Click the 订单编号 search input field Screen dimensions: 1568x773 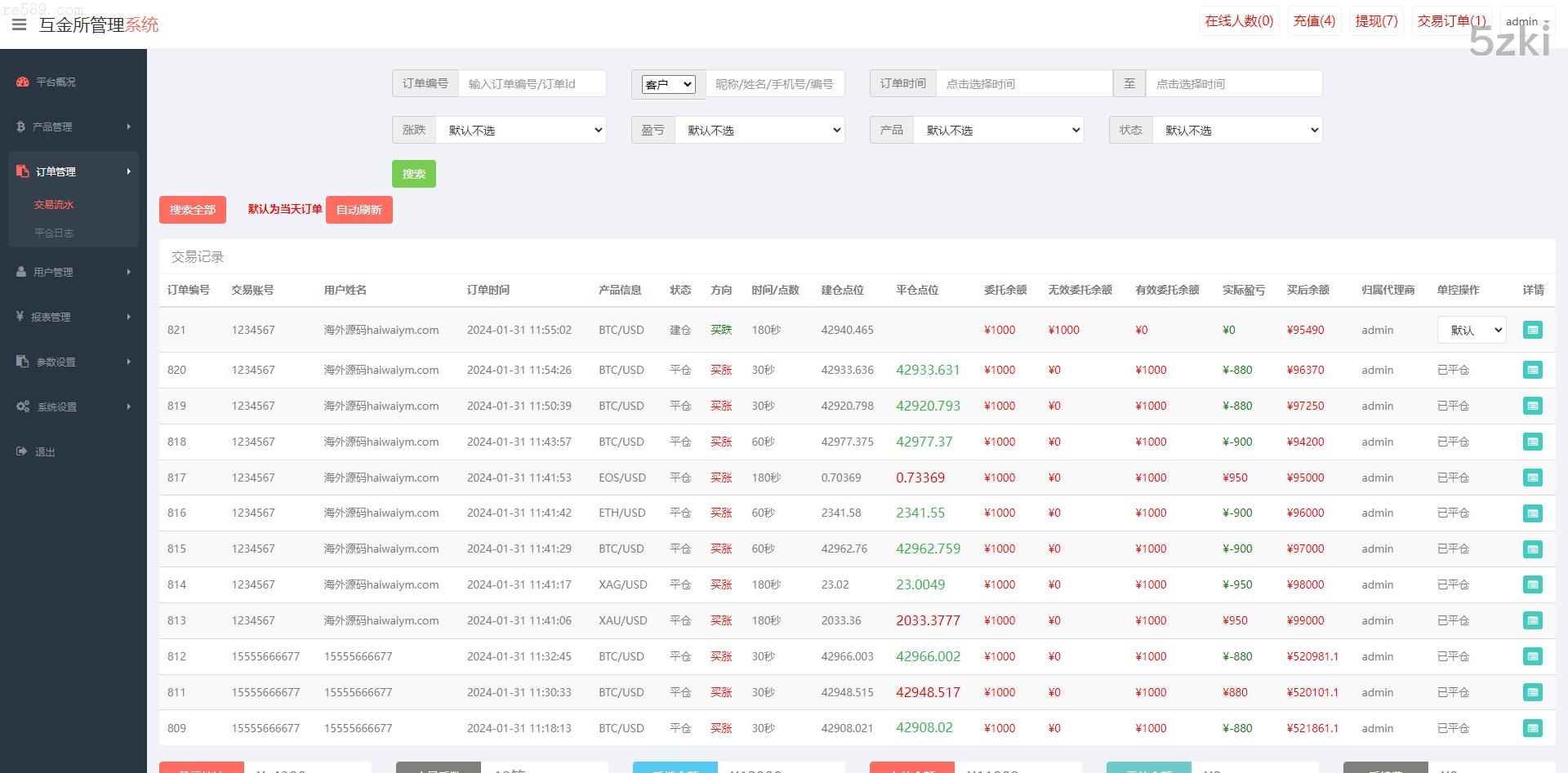(532, 84)
